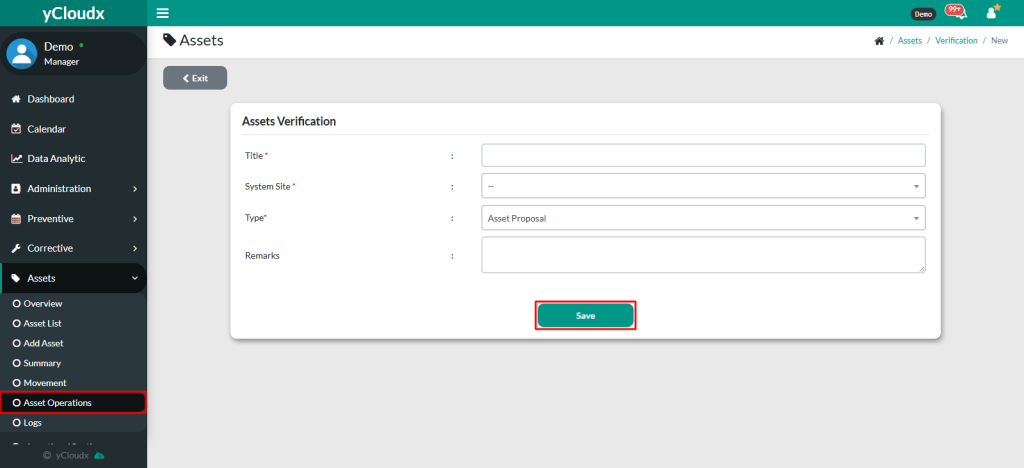This screenshot has width=1024, height=468.
Task: Click the hamburger menu icon
Action: (163, 13)
